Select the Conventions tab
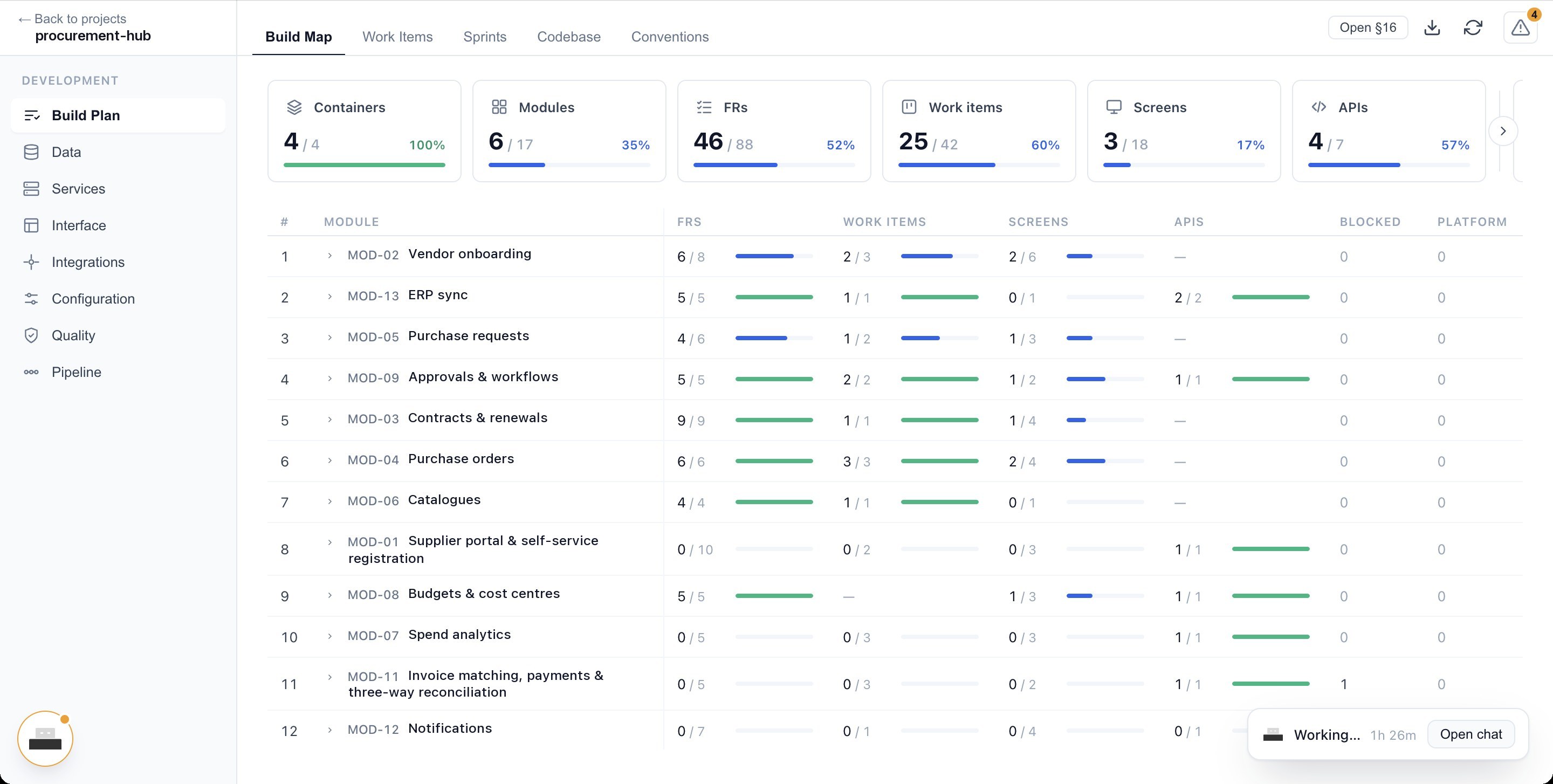The image size is (1553, 784). (670, 37)
